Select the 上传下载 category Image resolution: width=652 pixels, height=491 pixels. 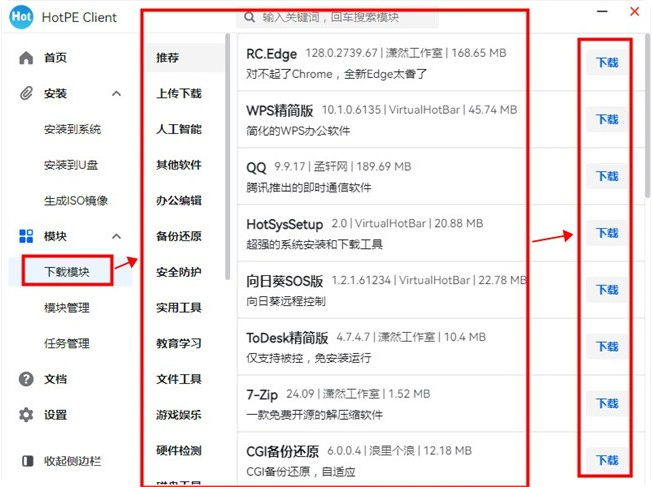coord(179,93)
